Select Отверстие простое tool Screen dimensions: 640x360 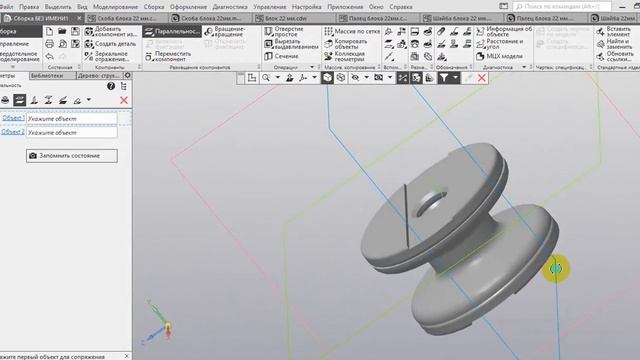[284, 31]
